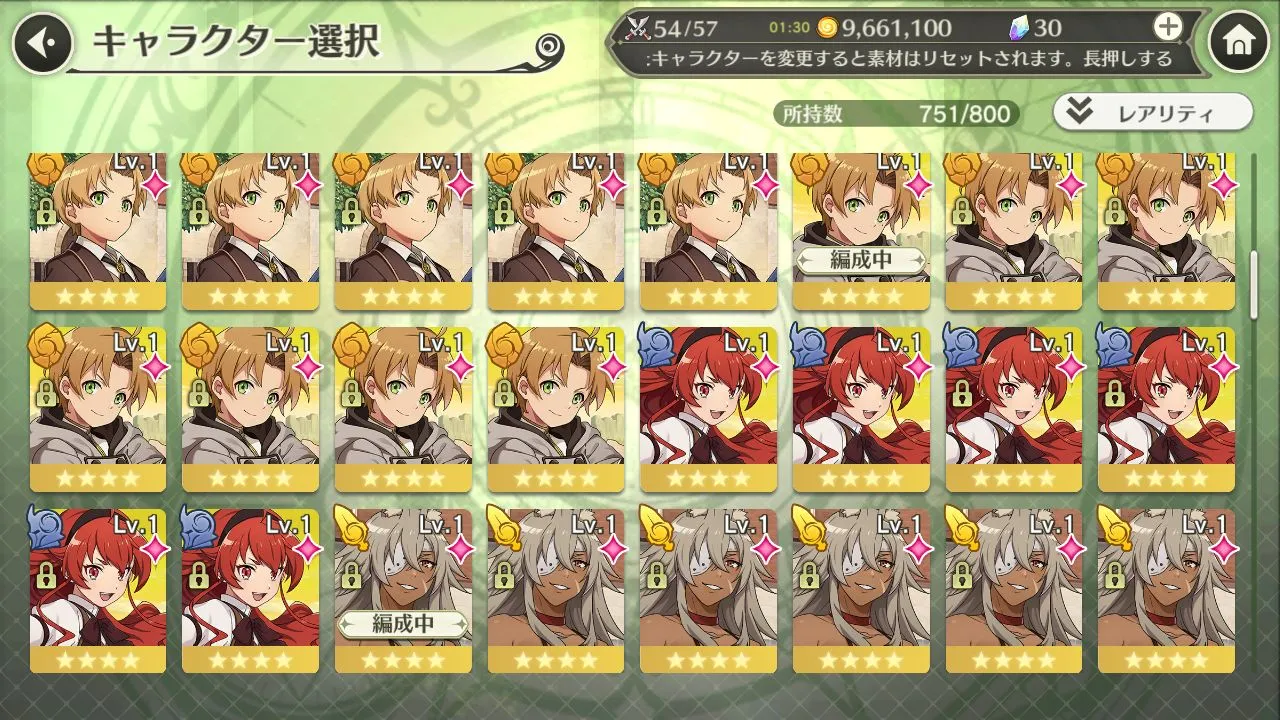The image size is (1280, 720).
Task: Tap the plus icon to add crystals
Action: click(x=1168, y=26)
